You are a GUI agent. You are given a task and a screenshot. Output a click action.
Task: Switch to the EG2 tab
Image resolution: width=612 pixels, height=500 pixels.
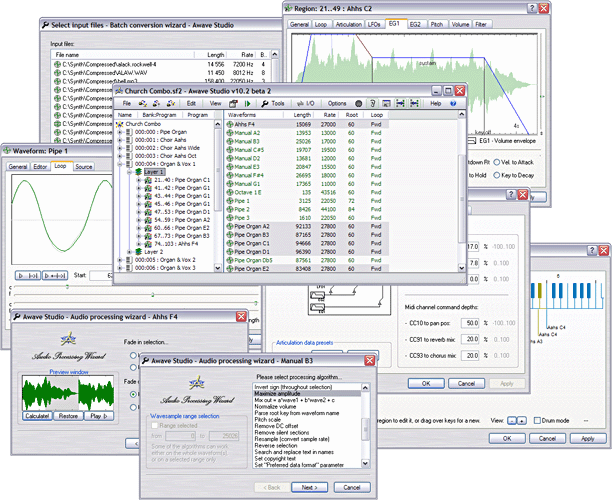415,24
